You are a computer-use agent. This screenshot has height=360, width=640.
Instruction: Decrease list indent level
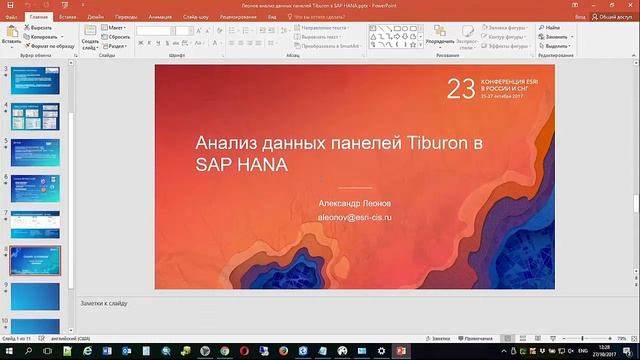click(x=262, y=31)
